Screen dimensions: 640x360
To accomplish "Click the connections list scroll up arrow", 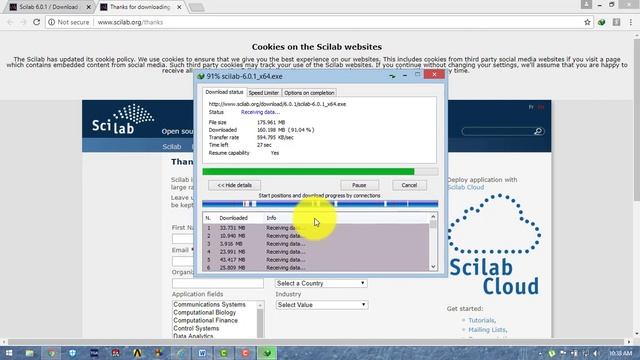I will coord(433,217).
